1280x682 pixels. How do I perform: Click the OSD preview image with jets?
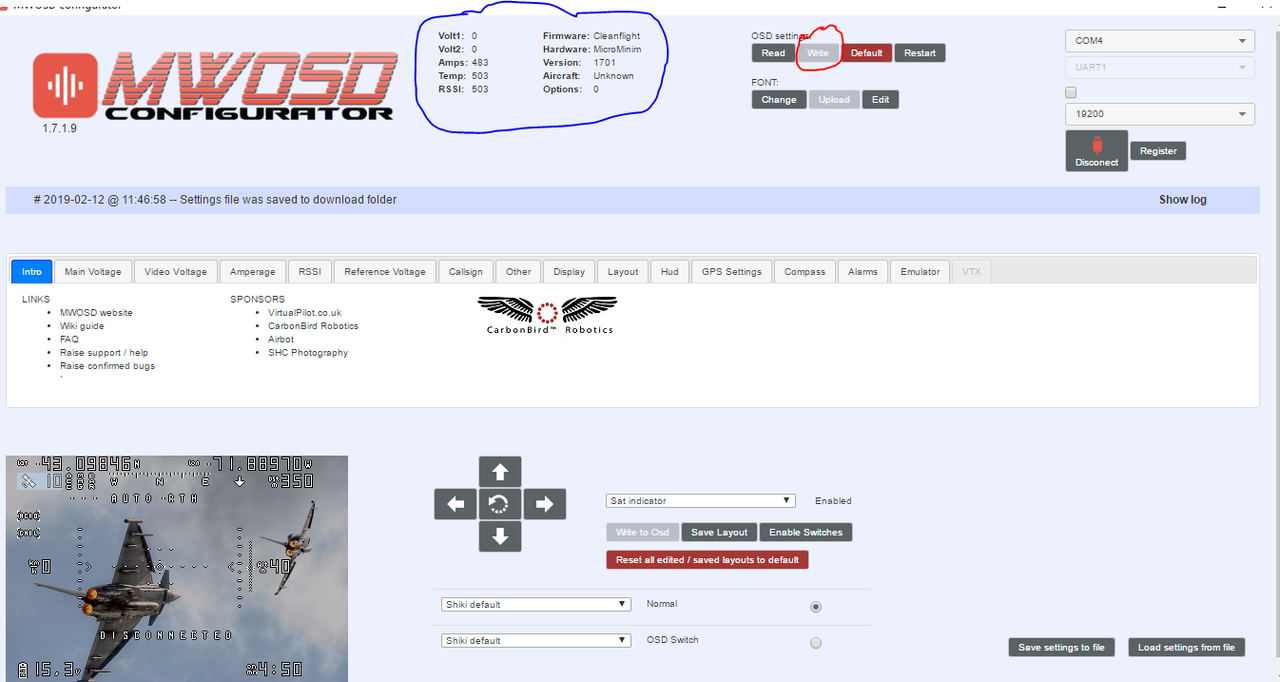click(x=177, y=569)
